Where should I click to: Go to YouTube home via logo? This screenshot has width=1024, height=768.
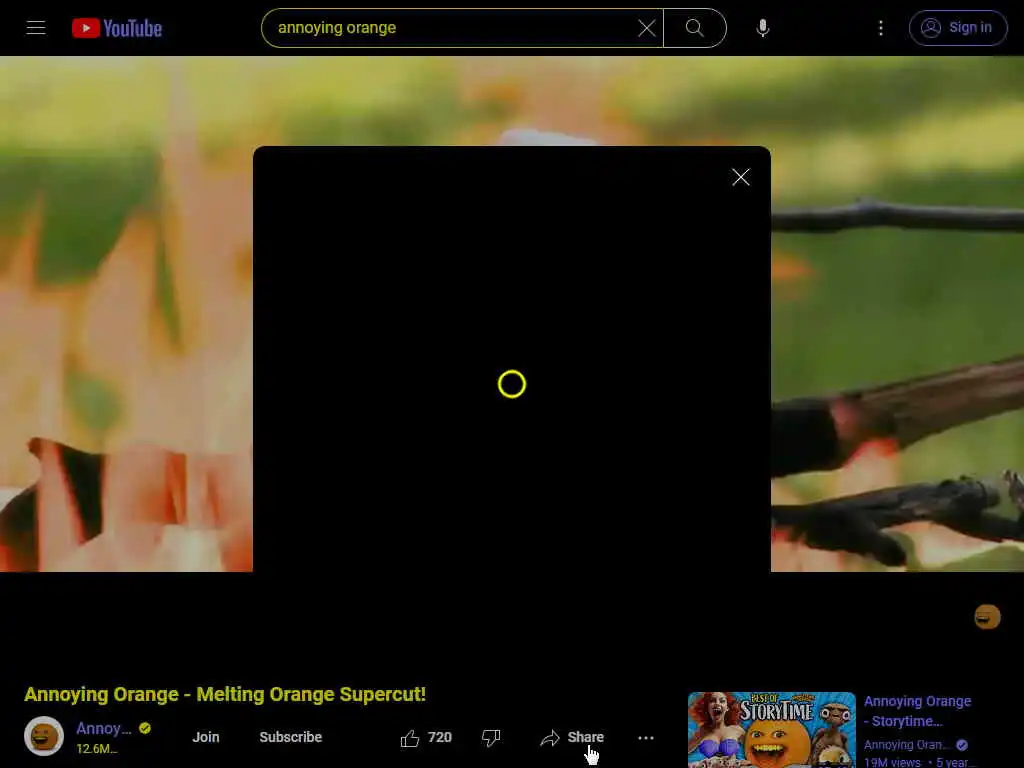point(117,28)
